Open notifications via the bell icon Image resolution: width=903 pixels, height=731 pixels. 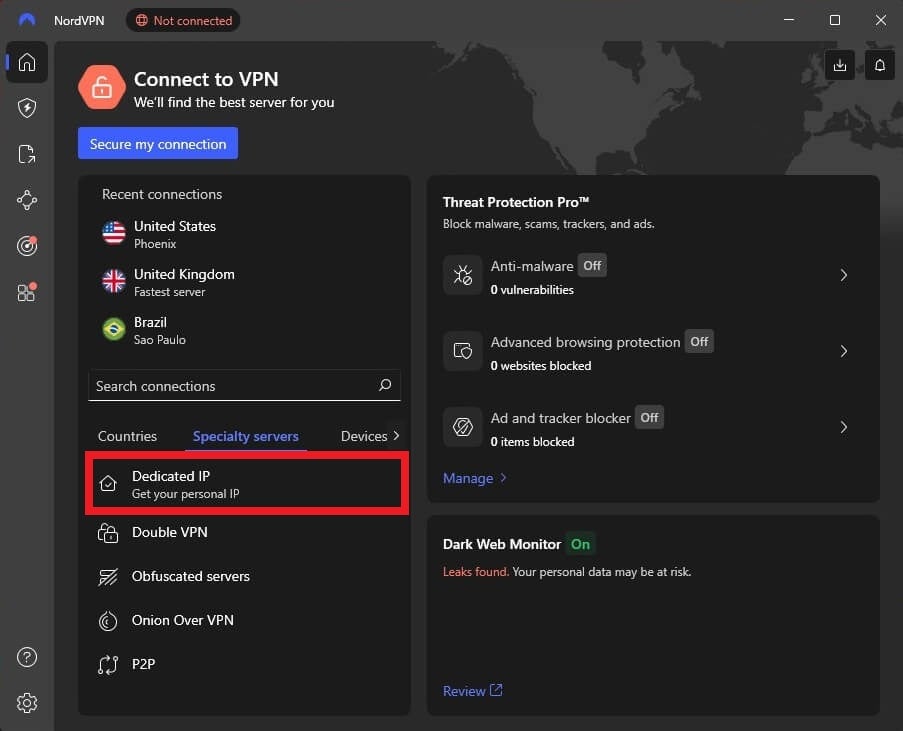point(879,64)
